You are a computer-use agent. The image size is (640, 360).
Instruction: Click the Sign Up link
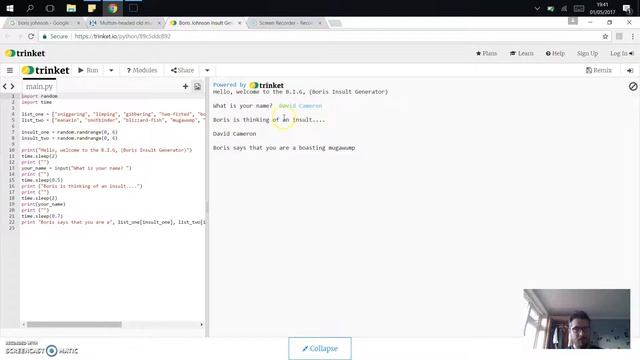(587, 53)
